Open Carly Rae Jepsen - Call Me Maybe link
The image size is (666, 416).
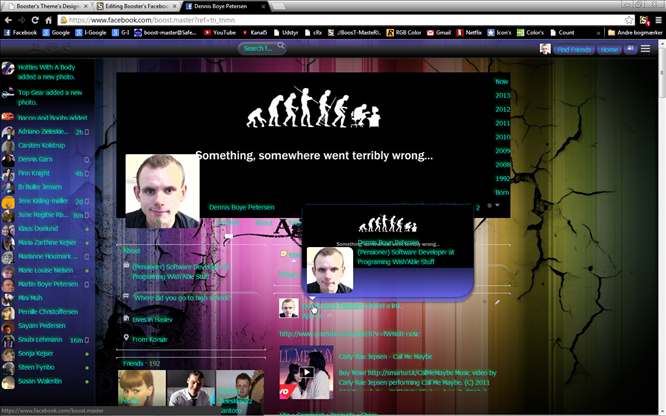tap(385, 356)
